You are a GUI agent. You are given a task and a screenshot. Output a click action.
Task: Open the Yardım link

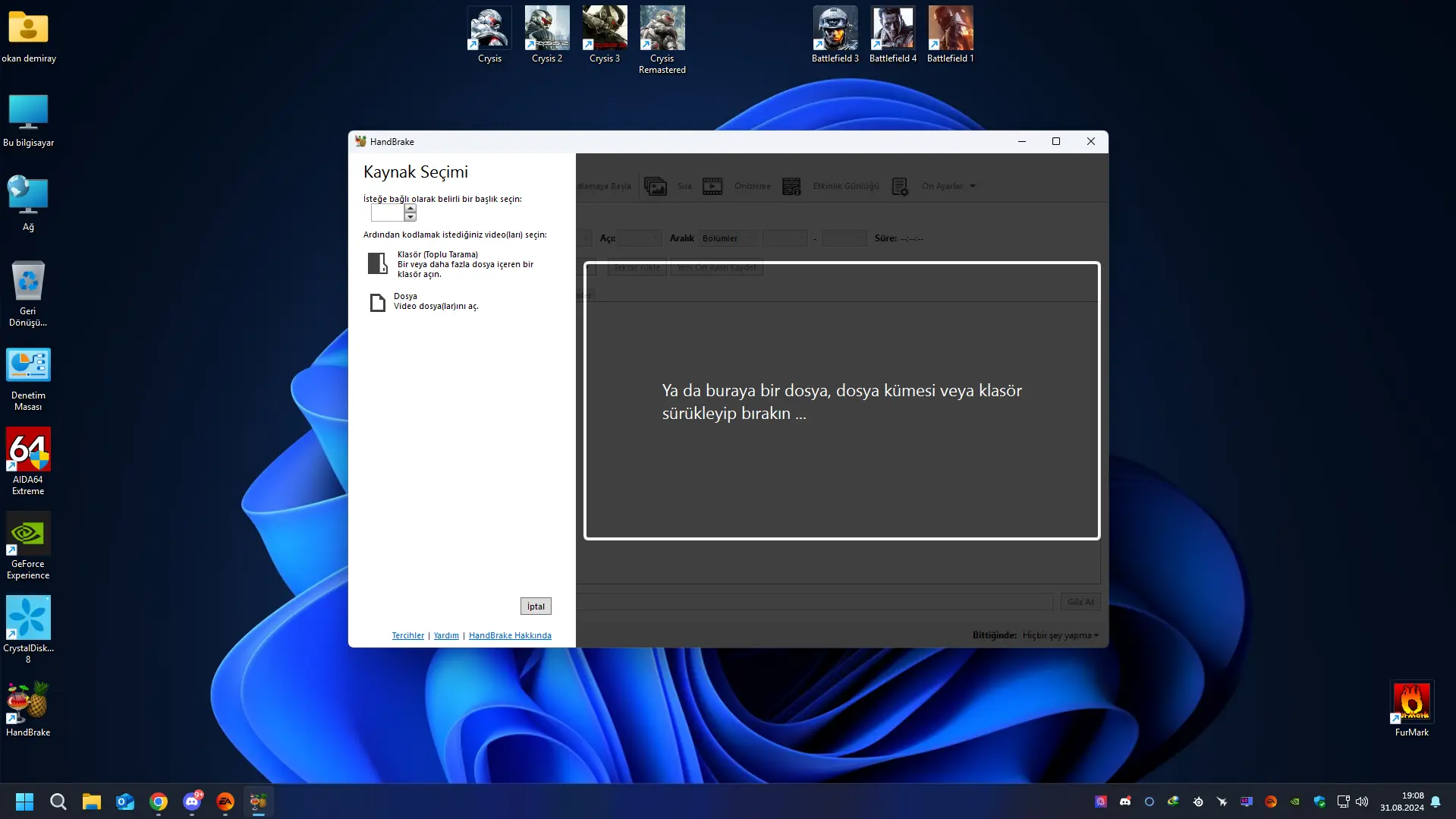446,636
